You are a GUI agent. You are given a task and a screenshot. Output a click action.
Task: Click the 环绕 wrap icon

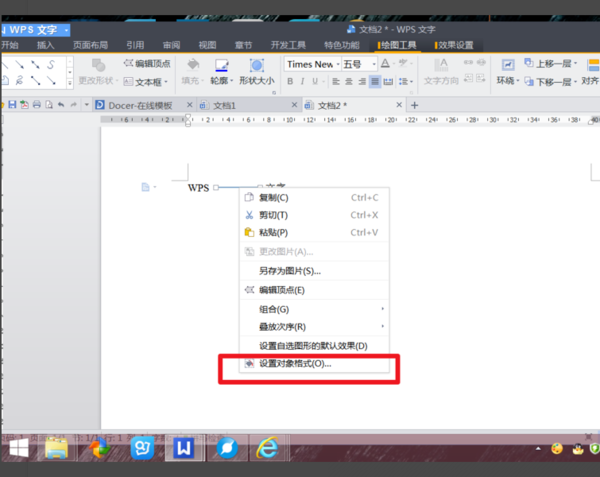(508, 65)
